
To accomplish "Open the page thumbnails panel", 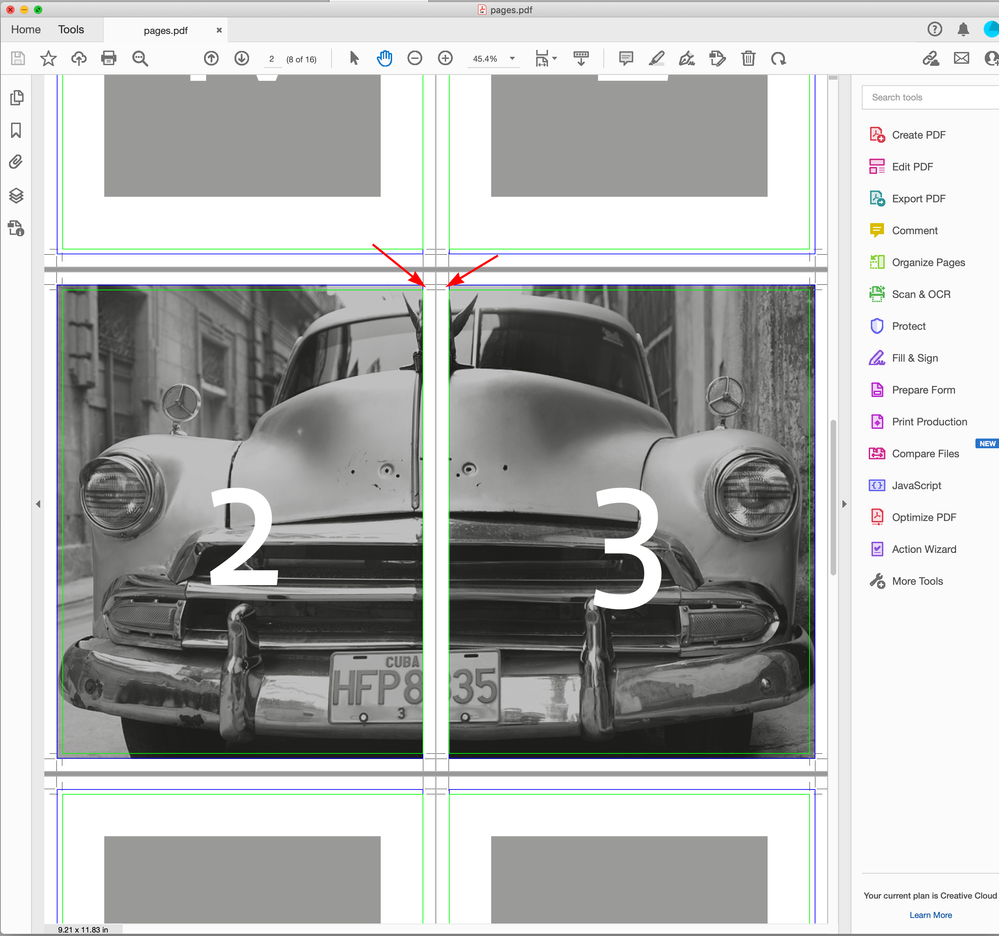I will [17, 97].
